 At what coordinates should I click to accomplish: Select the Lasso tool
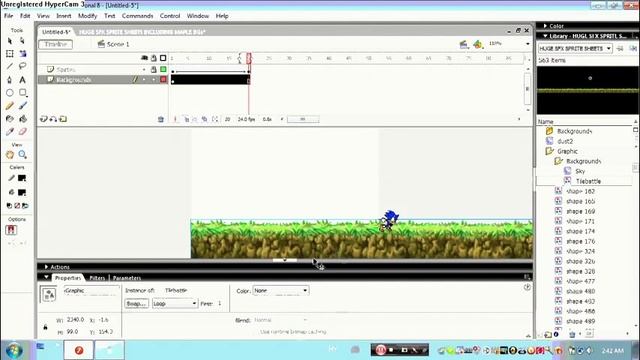(x=22, y=66)
